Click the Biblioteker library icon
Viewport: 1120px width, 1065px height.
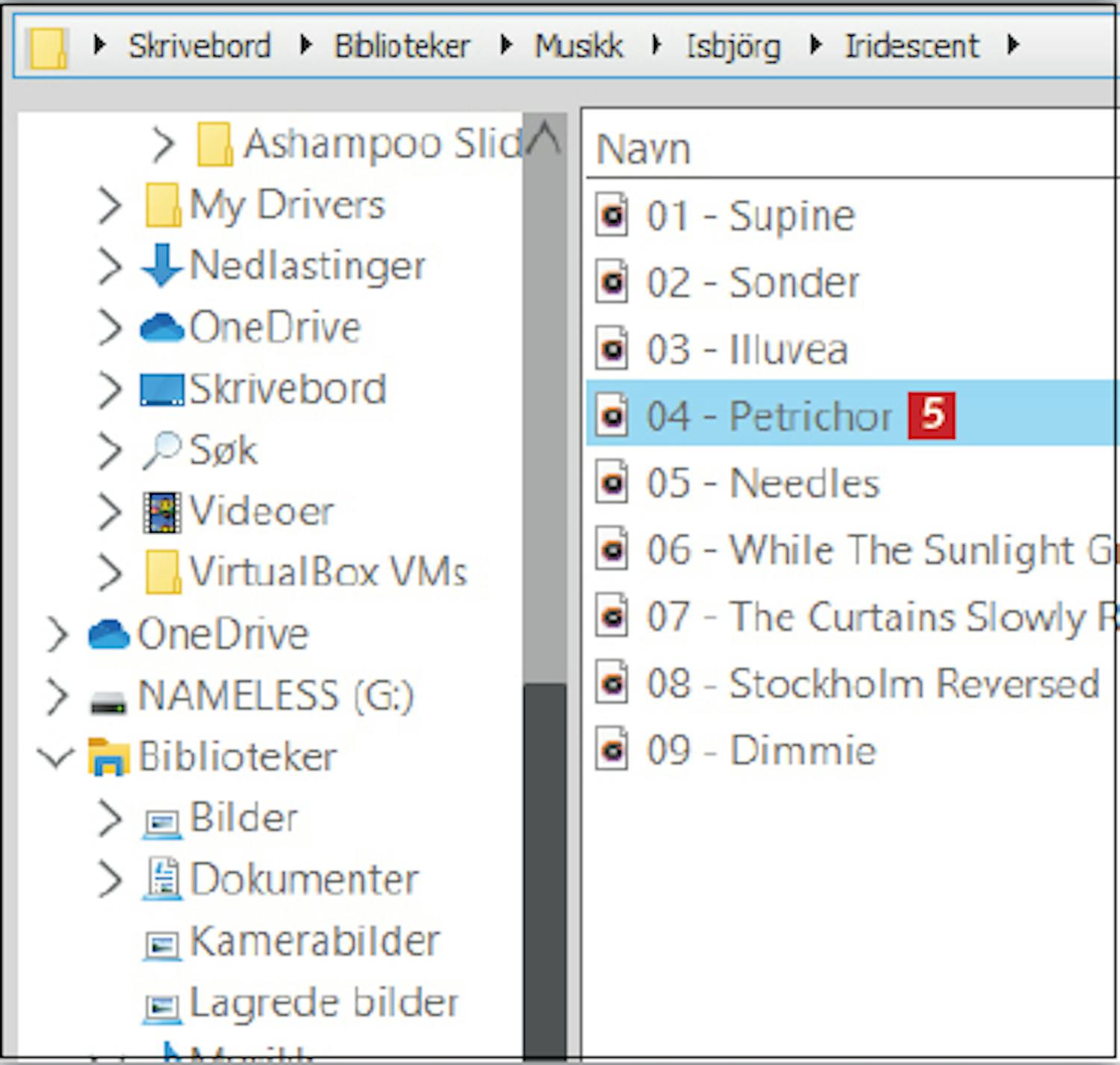pyautogui.click(x=108, y=757)
